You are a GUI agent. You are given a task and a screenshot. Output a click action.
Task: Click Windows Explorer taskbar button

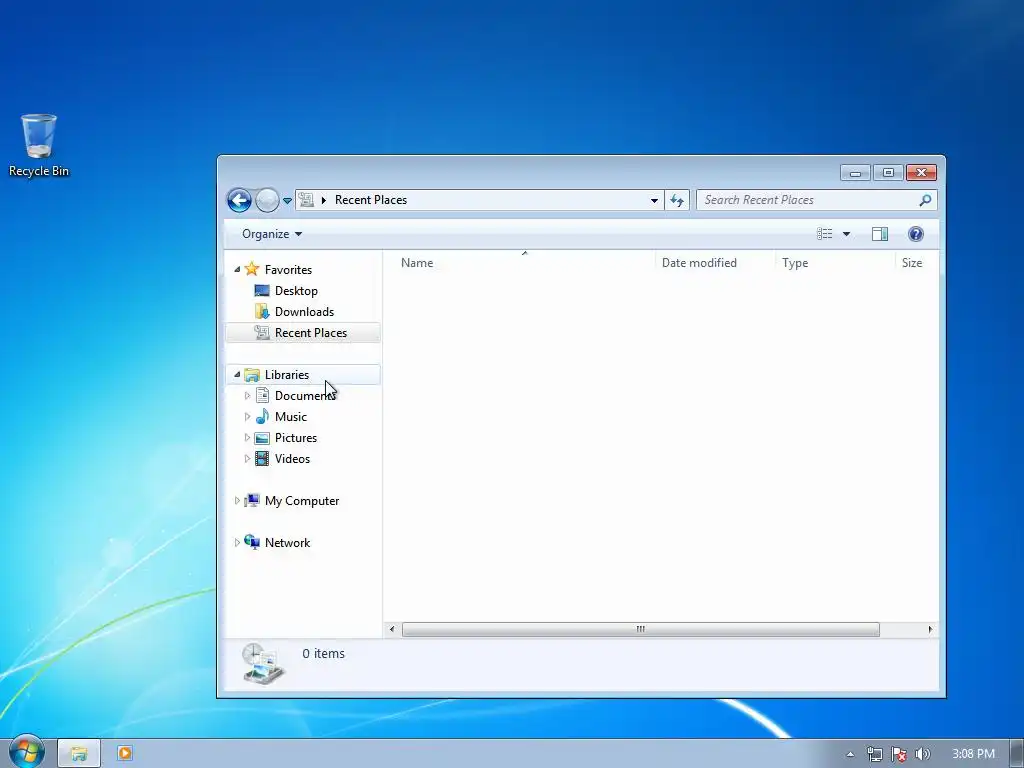(79, 753)
